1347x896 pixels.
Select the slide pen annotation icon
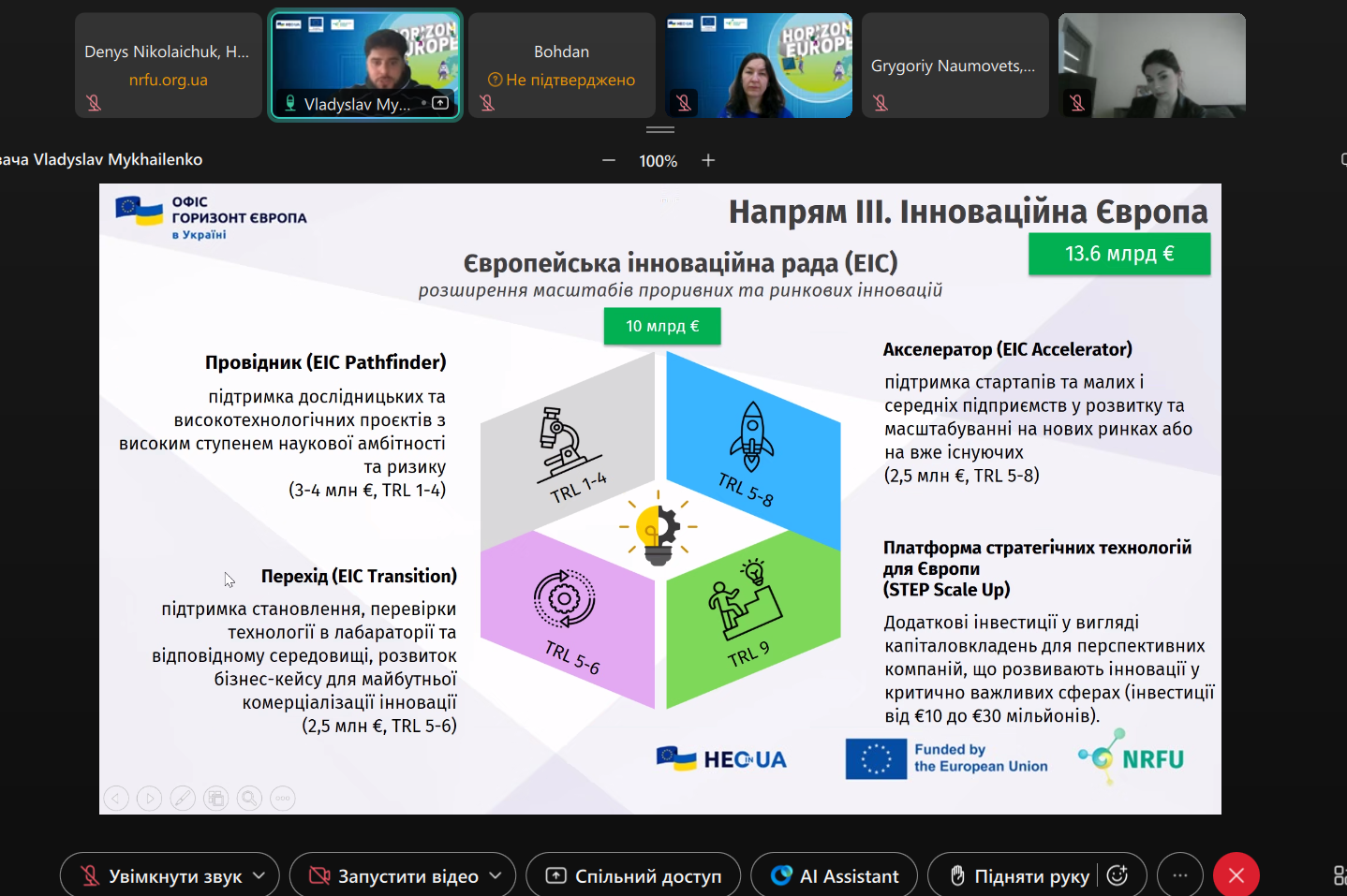pos(183,799)
